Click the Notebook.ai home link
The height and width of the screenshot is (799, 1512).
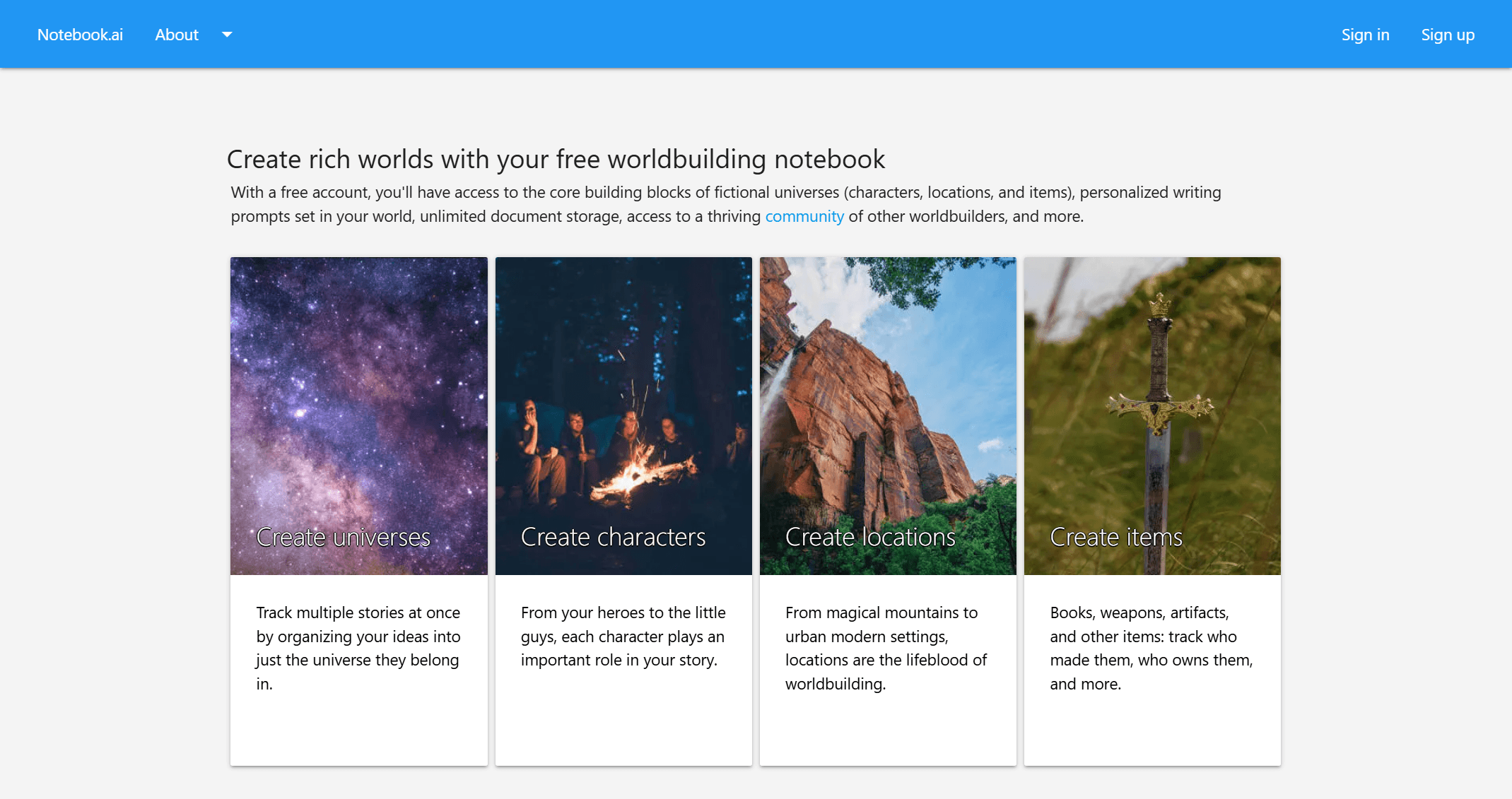(79, 34)
